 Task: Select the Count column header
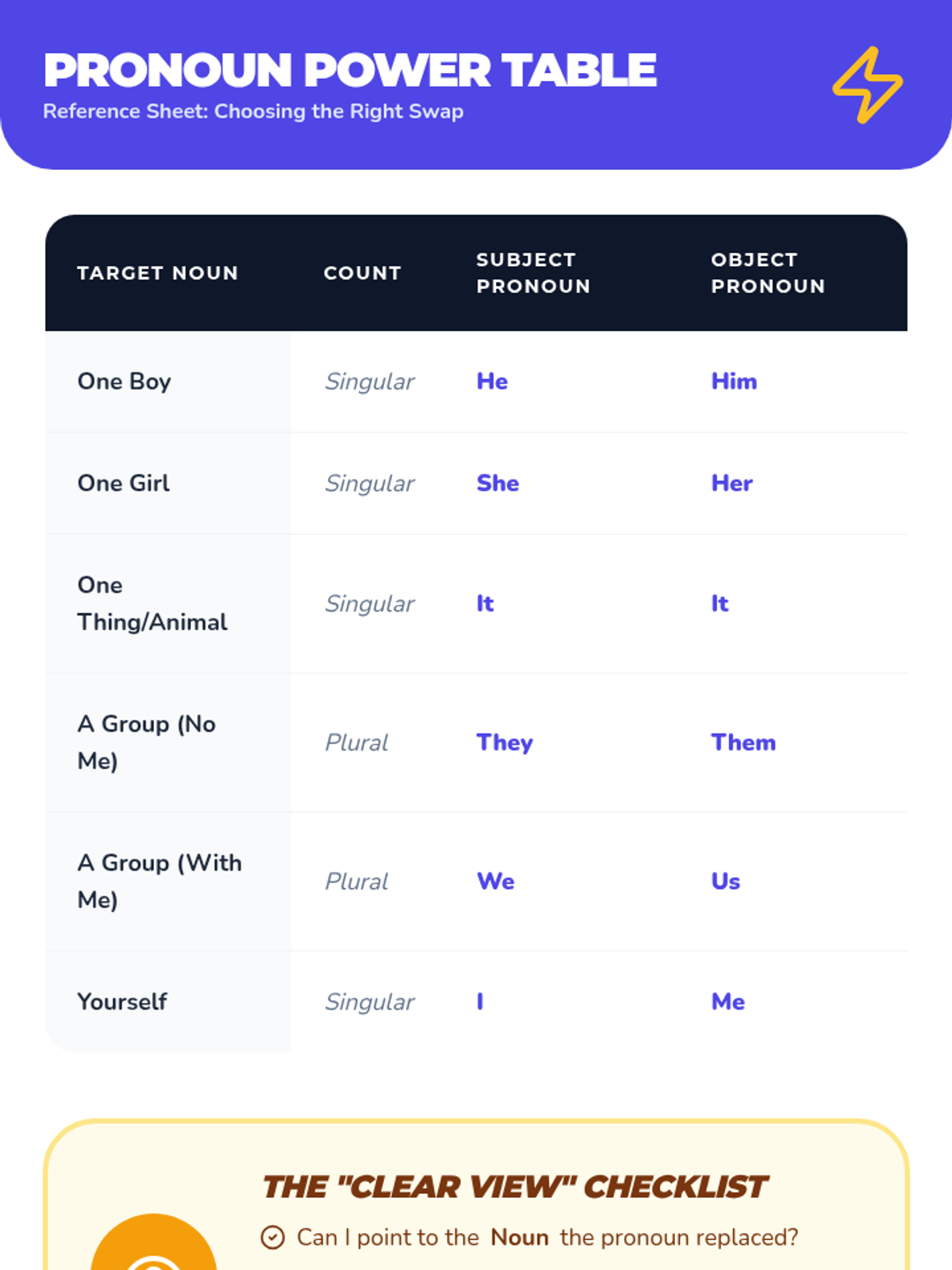point(362,273)
